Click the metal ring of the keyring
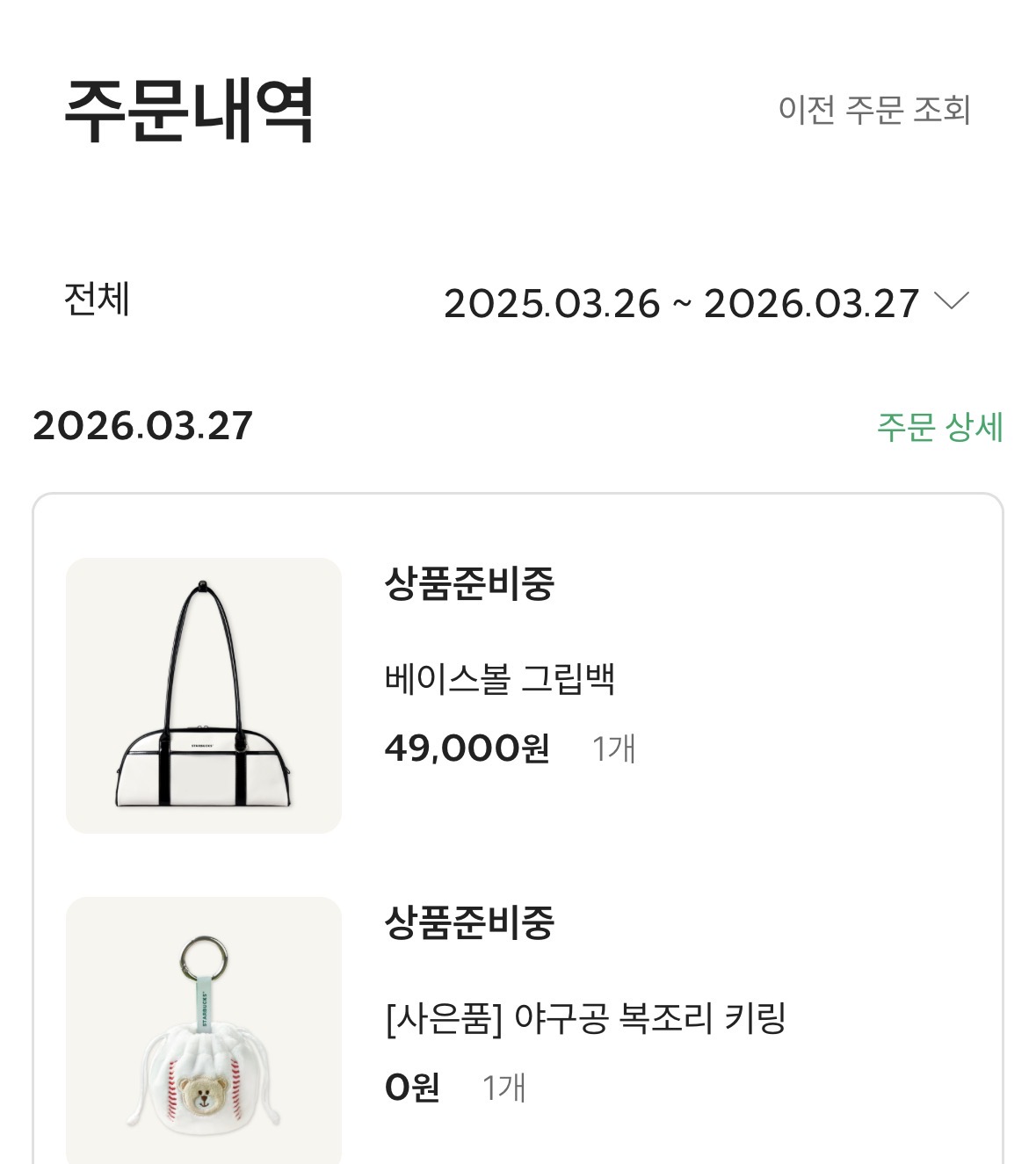The image size is (1036, 1164). tap(204, 958)
